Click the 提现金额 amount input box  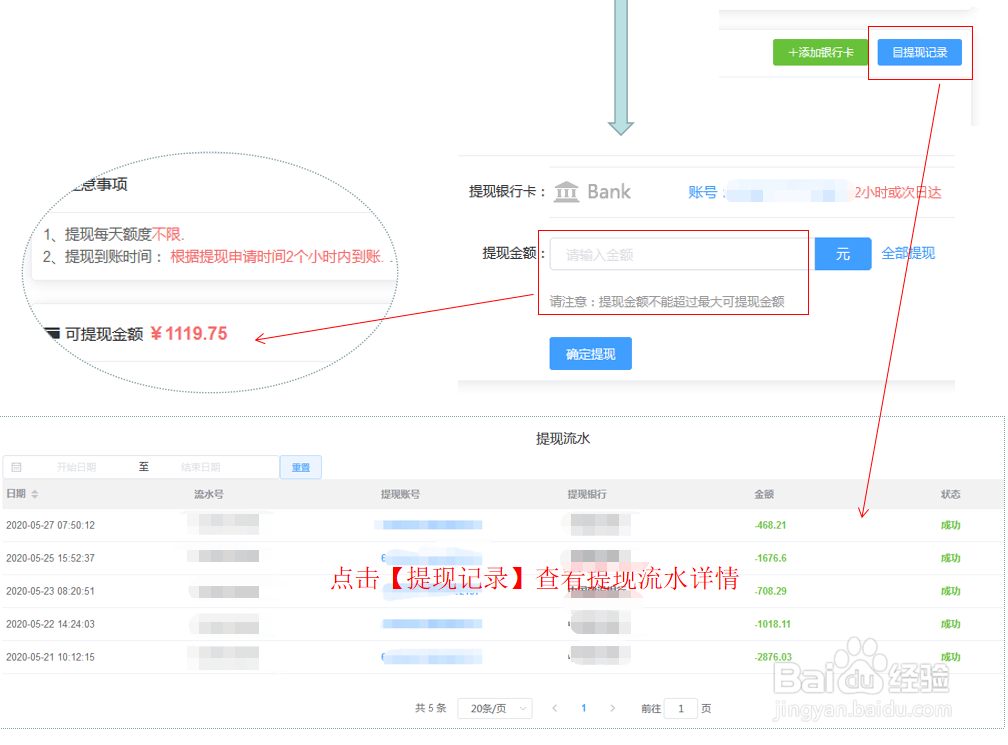pyautogui.click(x=678, y=254)
